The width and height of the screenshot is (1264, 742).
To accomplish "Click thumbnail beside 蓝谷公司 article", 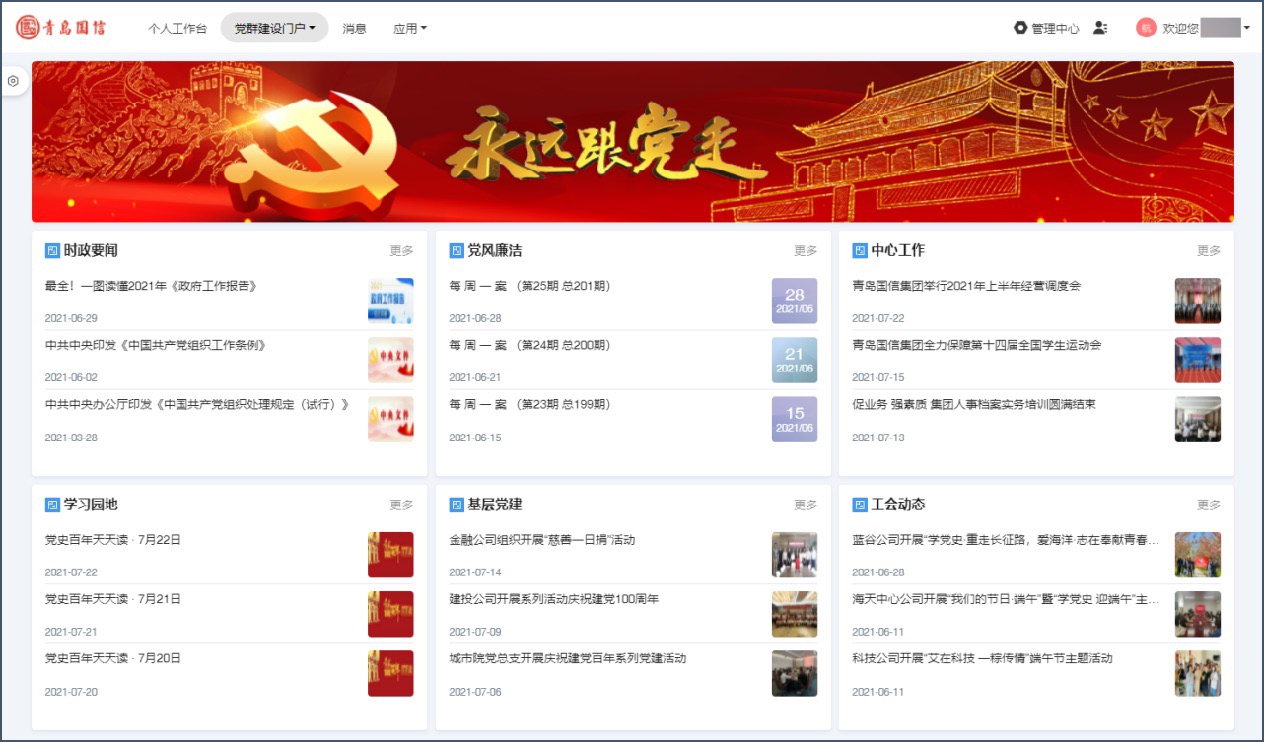I will tap(1198, 555).
